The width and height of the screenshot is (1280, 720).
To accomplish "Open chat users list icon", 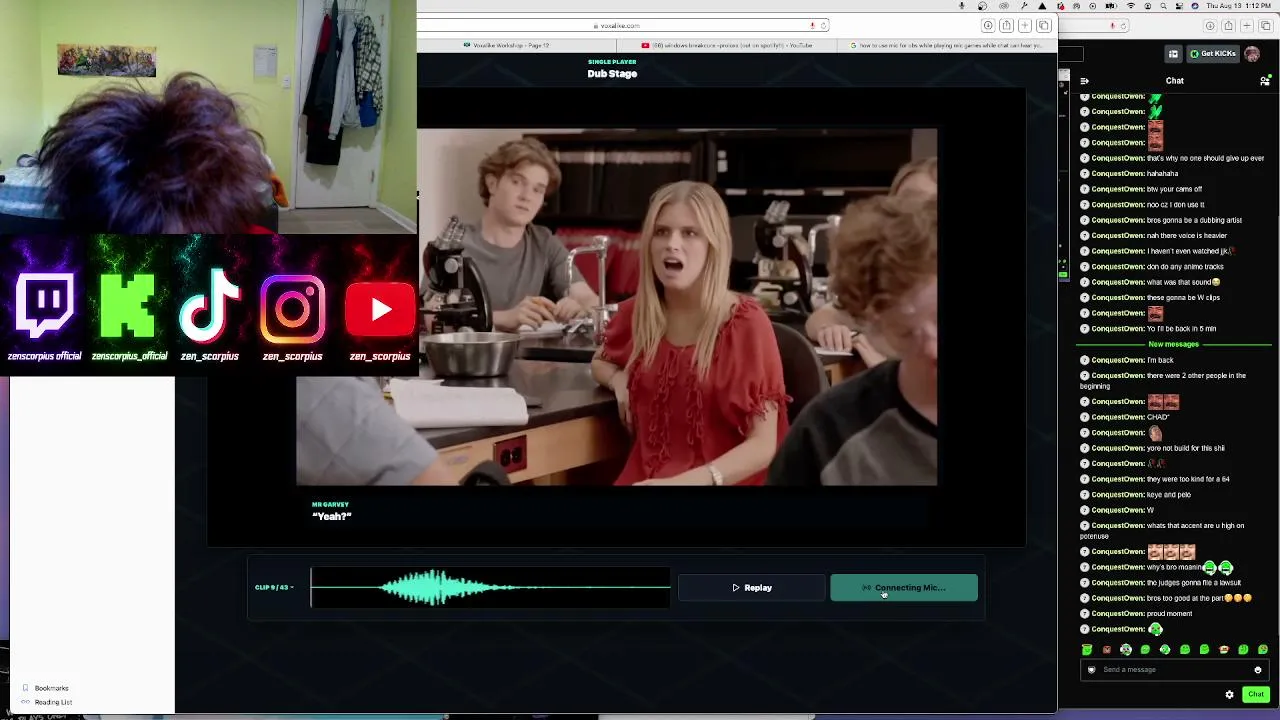I will [x=1265, y=81].
